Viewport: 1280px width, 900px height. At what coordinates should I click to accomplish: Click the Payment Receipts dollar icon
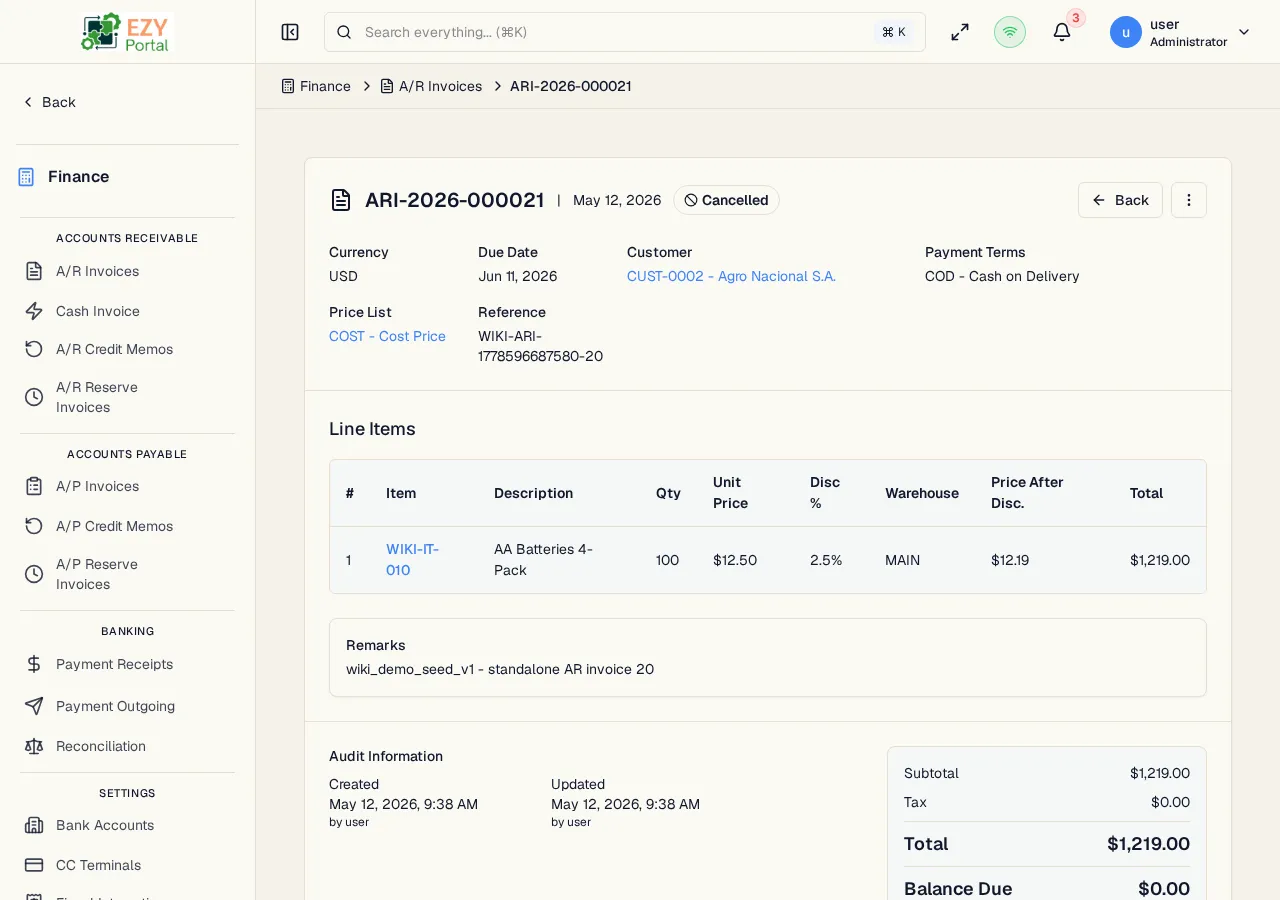[x=34, y=664]
